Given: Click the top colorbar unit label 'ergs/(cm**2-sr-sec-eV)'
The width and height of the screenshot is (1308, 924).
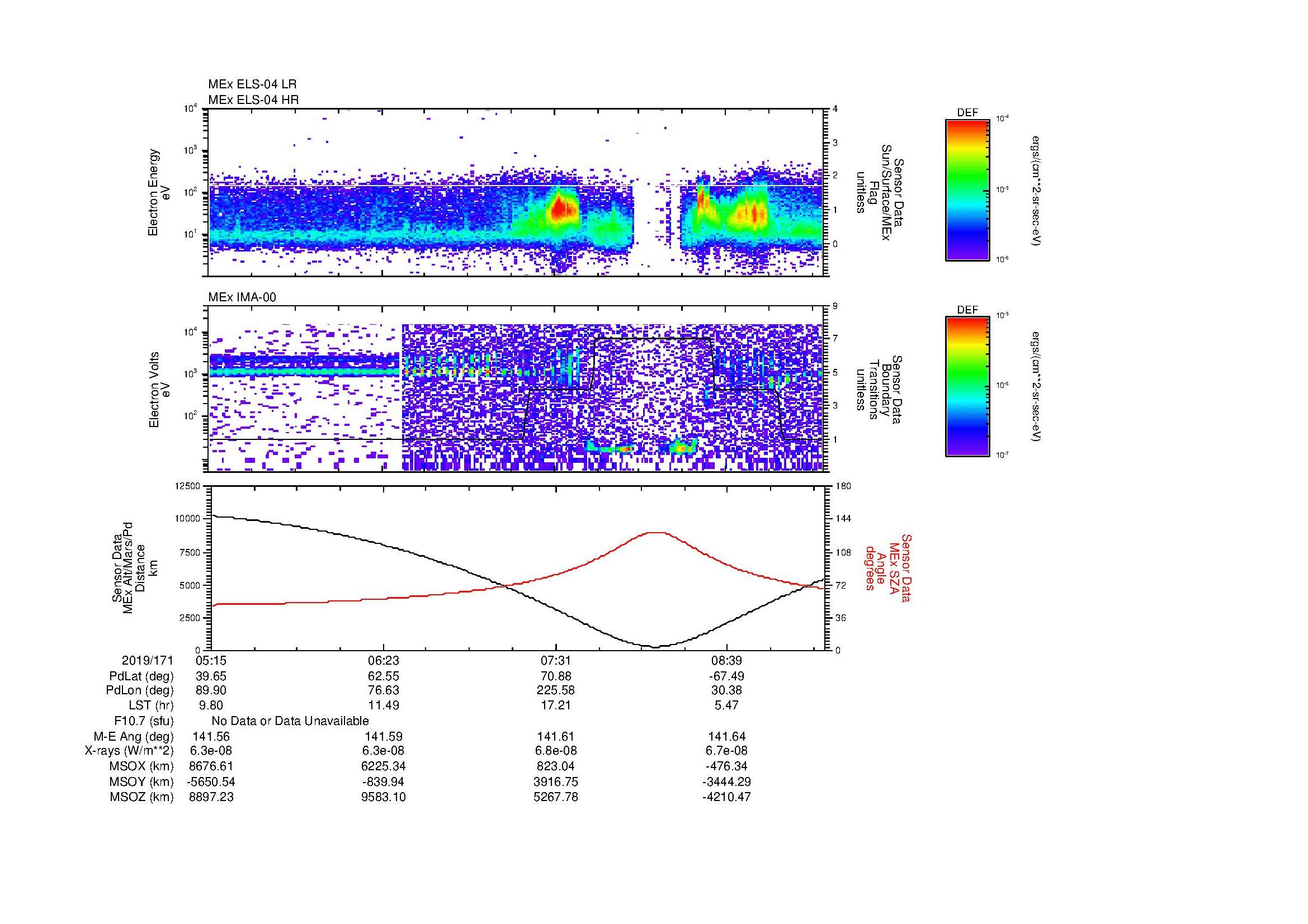Looking at the screenshot, I should tap(1036, 190).
